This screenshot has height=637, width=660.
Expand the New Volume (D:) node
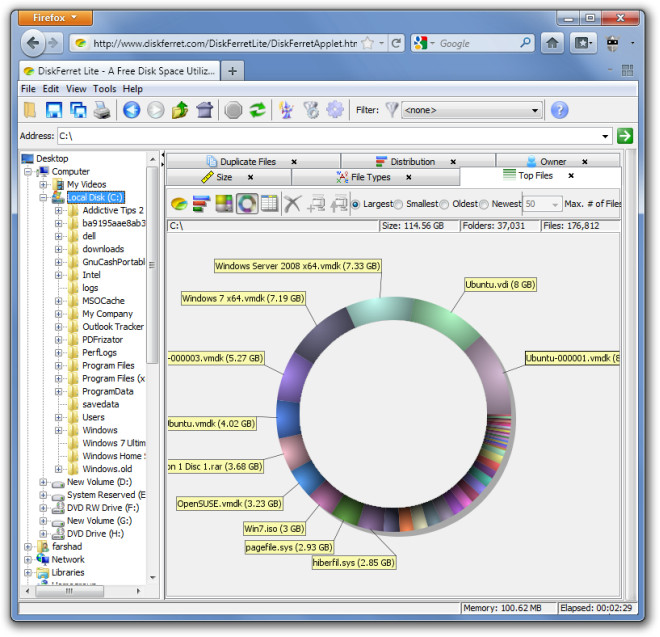coord(43,482)
